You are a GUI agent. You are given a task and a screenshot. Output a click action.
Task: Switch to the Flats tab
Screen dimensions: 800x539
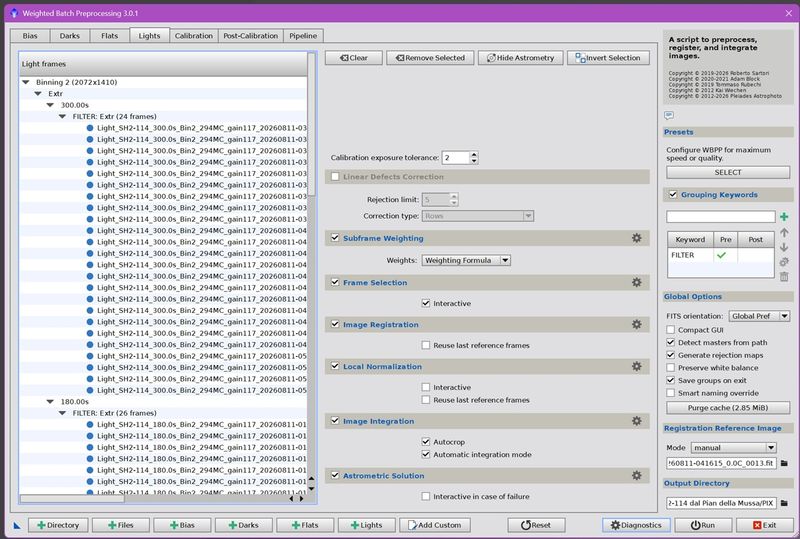coord(109,36)
